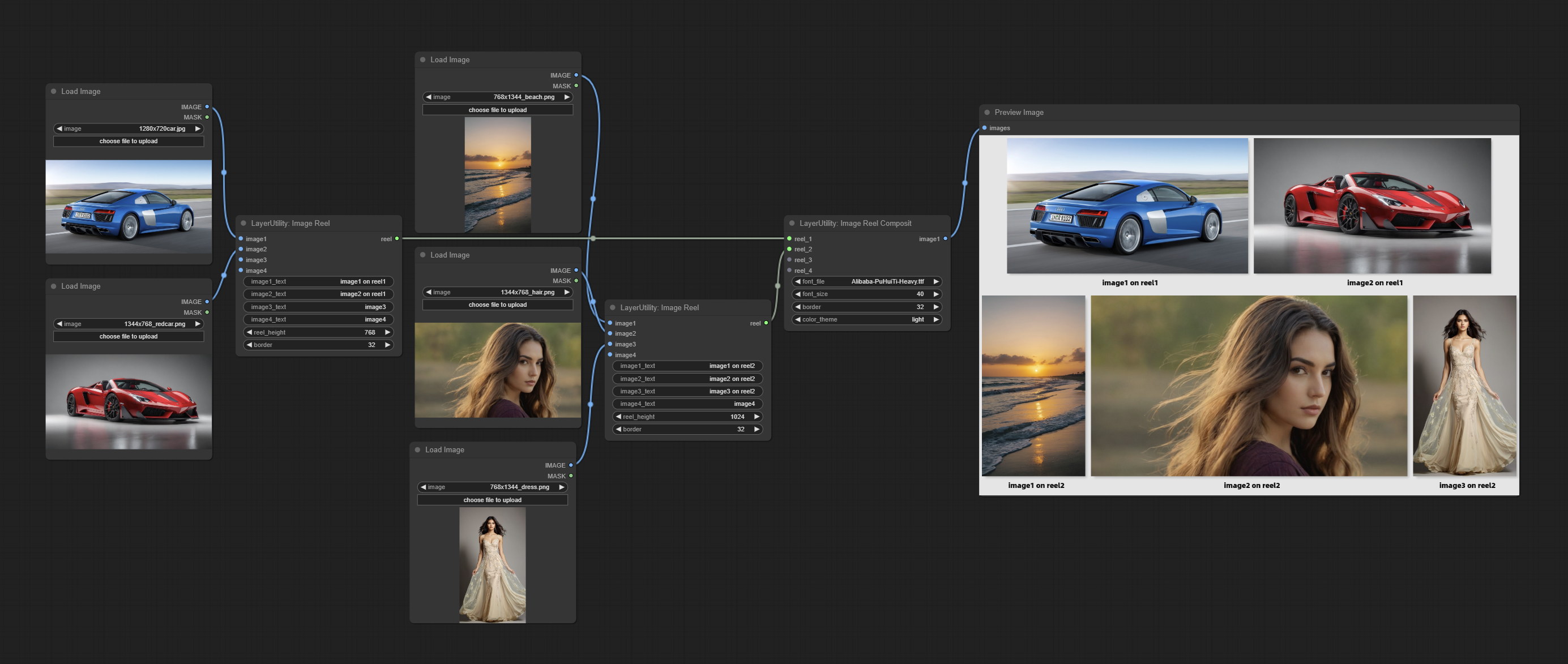Viewport: 1568px width, 664px height.
Task: Click next arrow on 1344x768_redcar.png selector
Action: (x=197, y=324)
